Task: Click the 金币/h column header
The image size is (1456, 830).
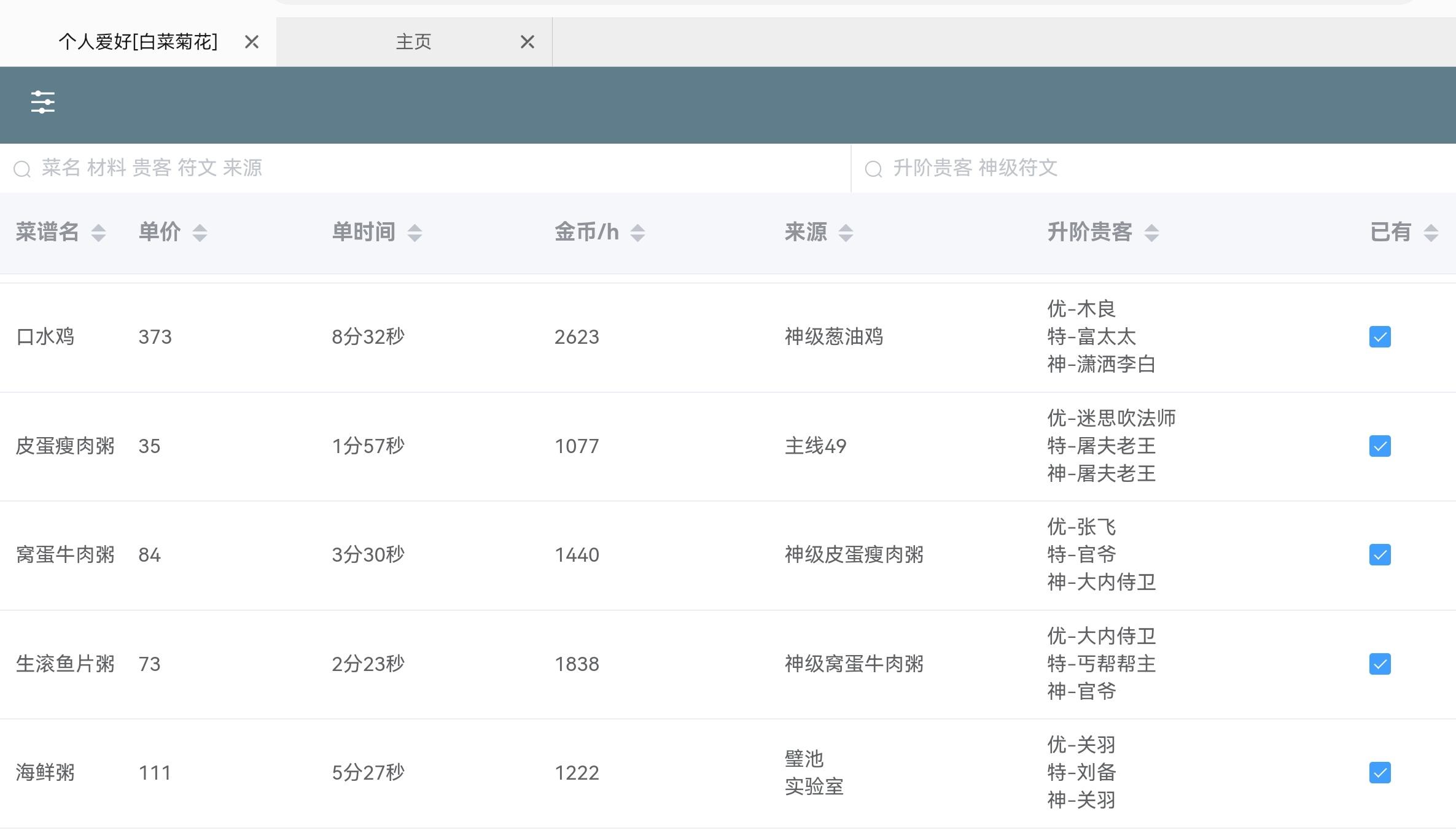Action: pyautogui.click(x=586, y=232)
